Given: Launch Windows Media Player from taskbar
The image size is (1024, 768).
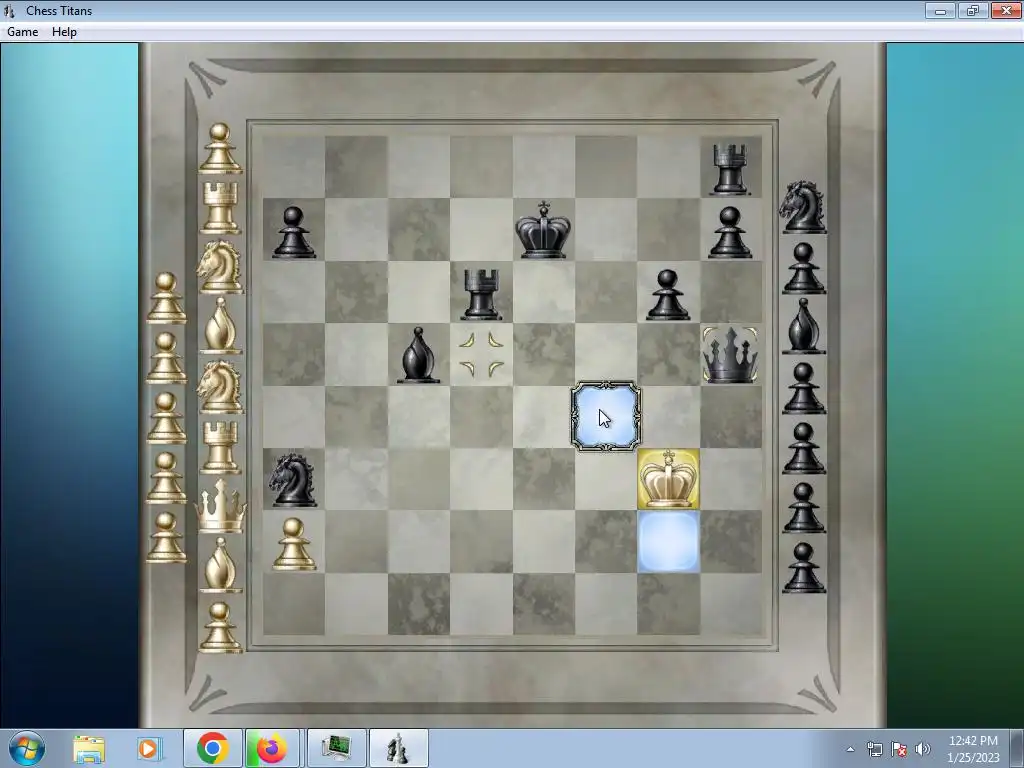Looking at the screenshot, I should coord(149,748).
